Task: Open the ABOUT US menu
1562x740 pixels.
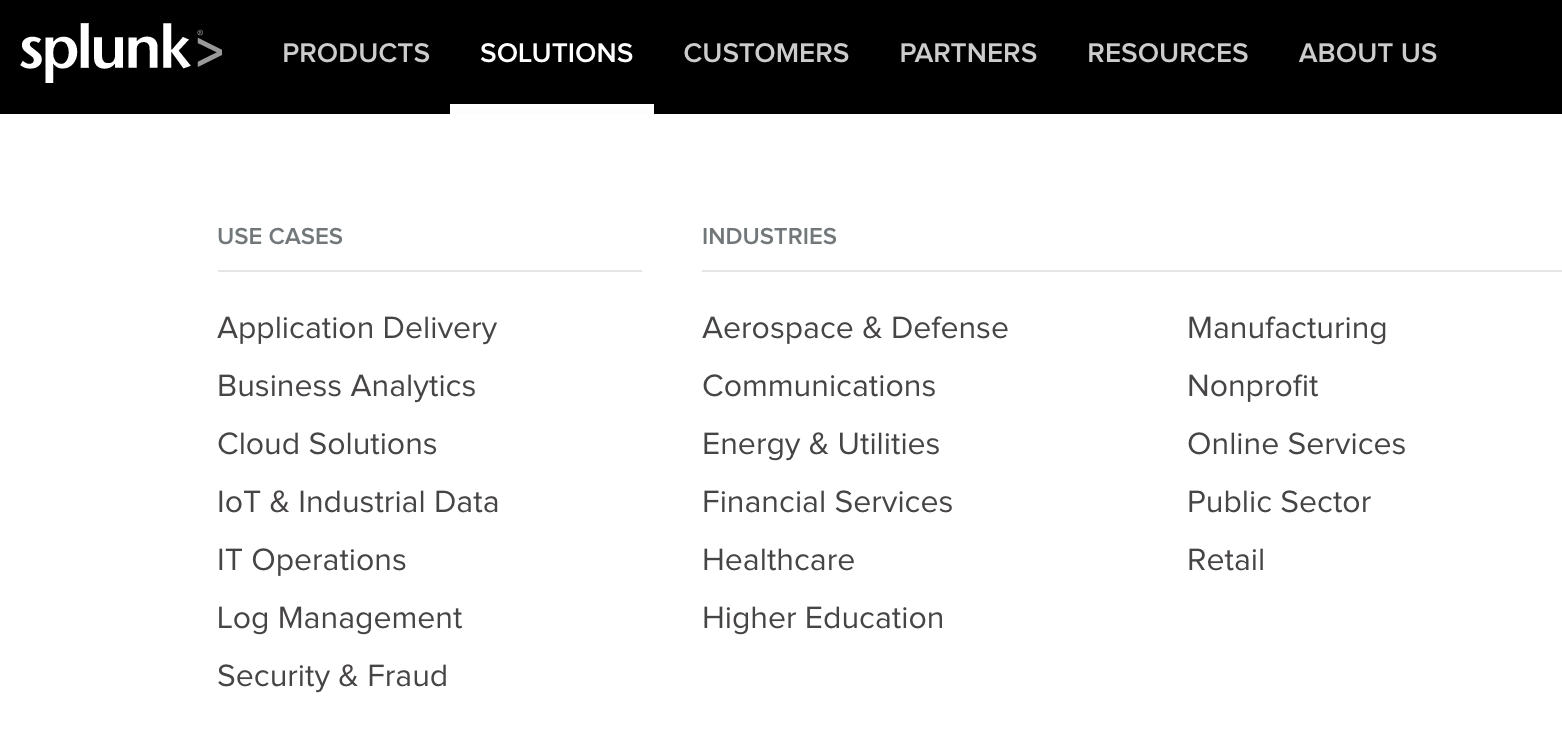Action: 1367,53
